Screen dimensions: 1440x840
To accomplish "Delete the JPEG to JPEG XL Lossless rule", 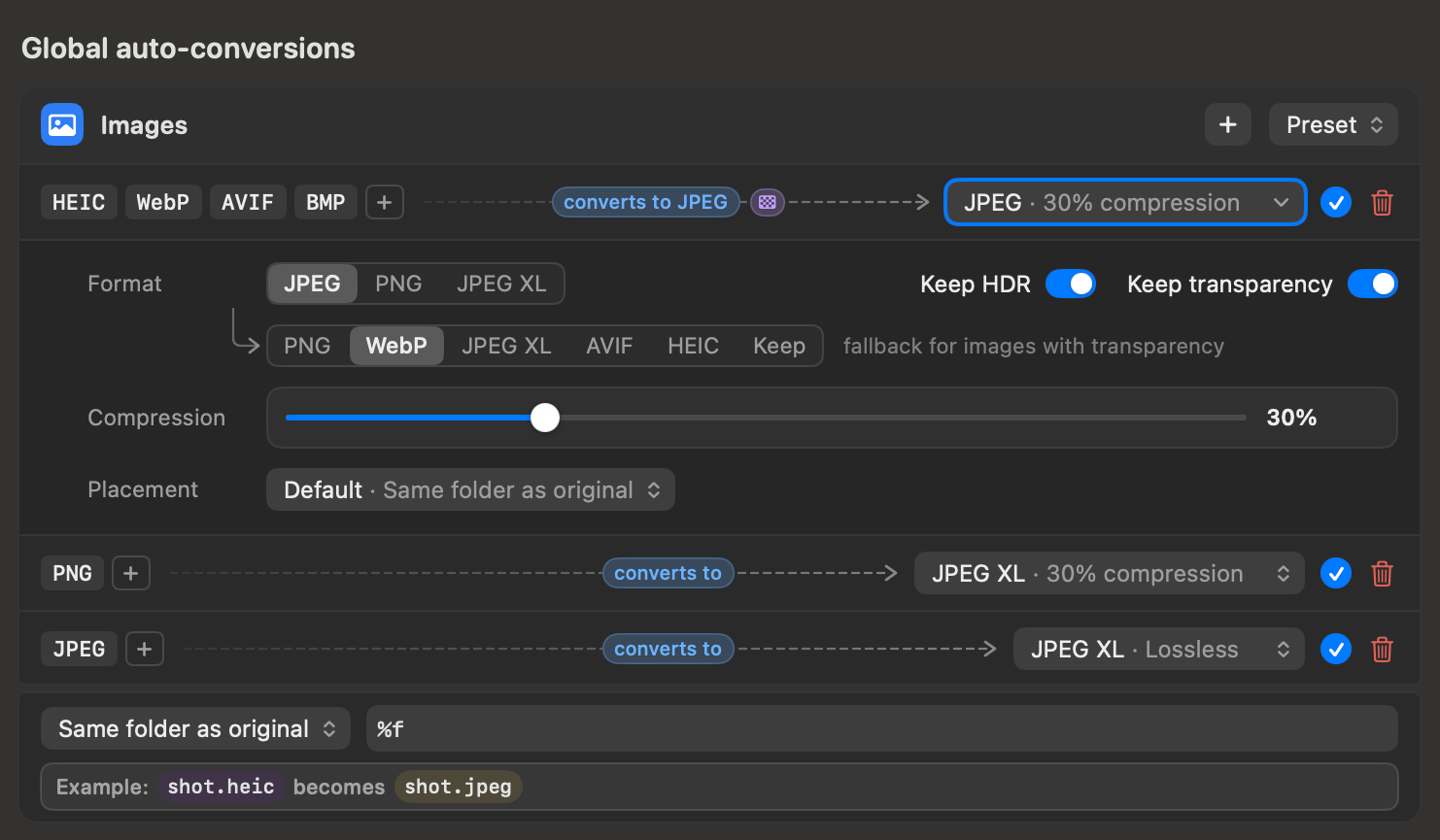I will click(x=1382, y=650).
